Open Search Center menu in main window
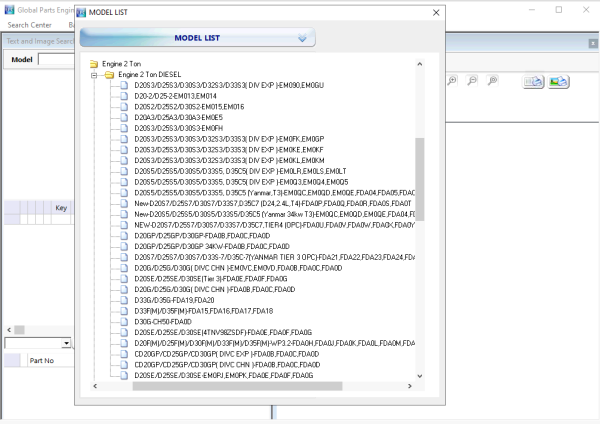 click(x=29, y=25)
